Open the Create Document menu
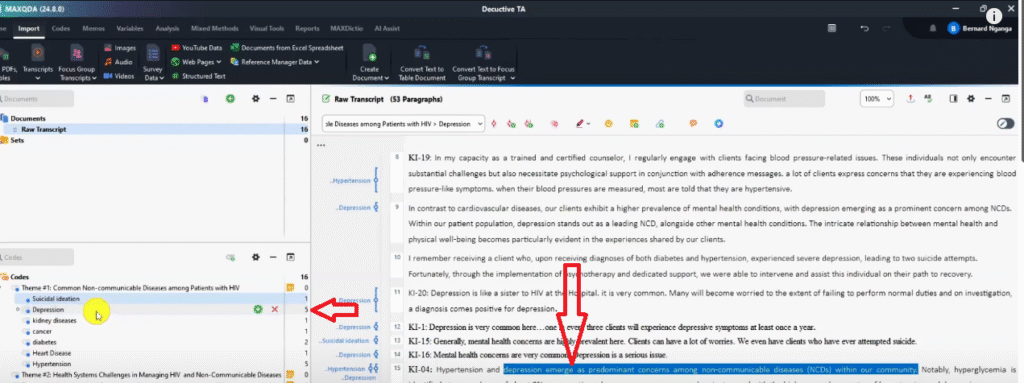The height and width of the screenshot is (383, 1024). (370, 63)
